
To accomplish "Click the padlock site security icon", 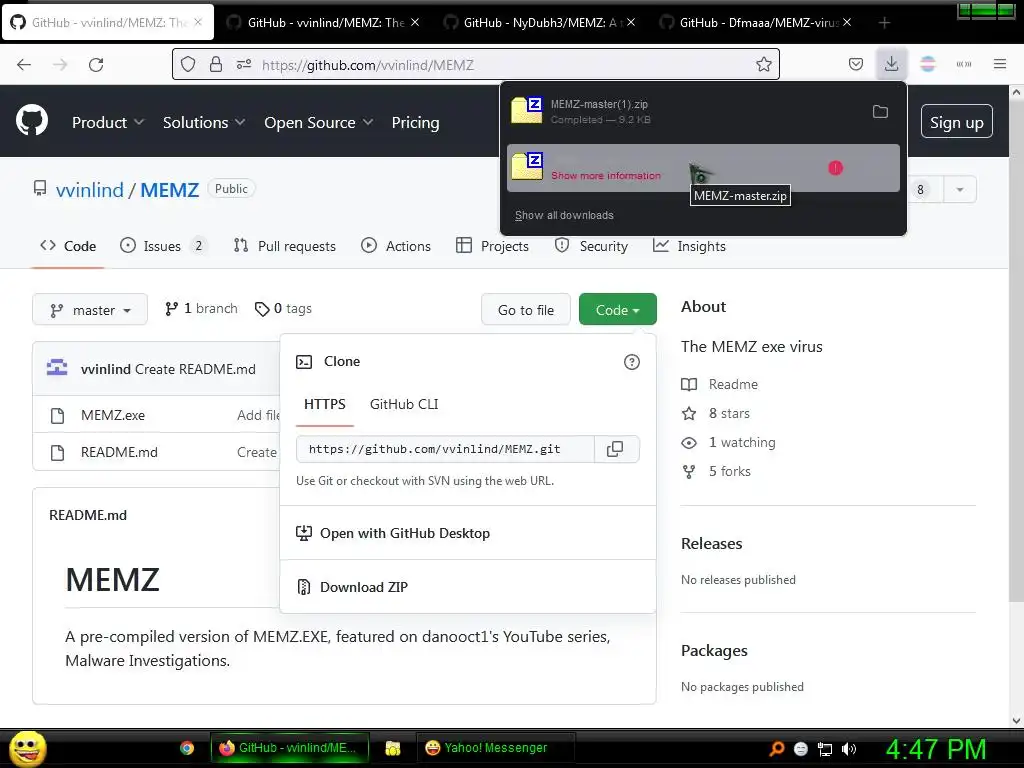I will click(x=216, y=65).
